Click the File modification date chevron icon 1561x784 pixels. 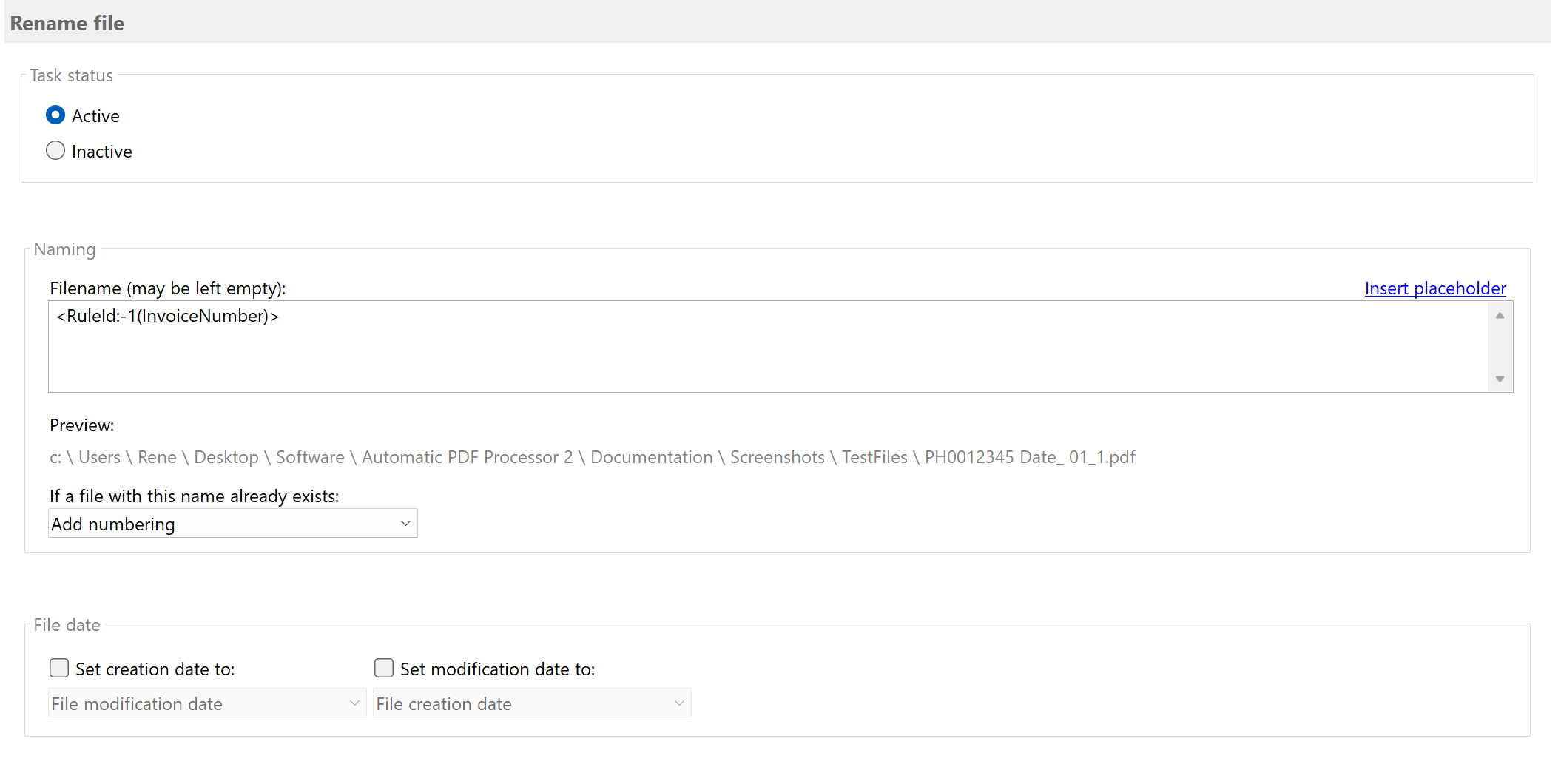coord(354,703)
